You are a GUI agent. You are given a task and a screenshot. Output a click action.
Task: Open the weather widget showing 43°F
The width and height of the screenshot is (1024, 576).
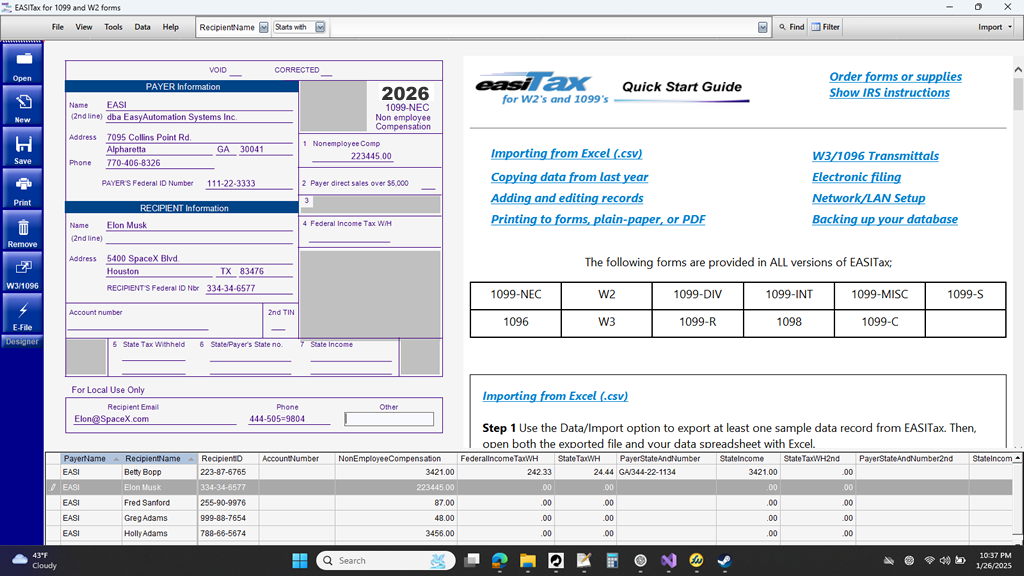coord(35,560)
